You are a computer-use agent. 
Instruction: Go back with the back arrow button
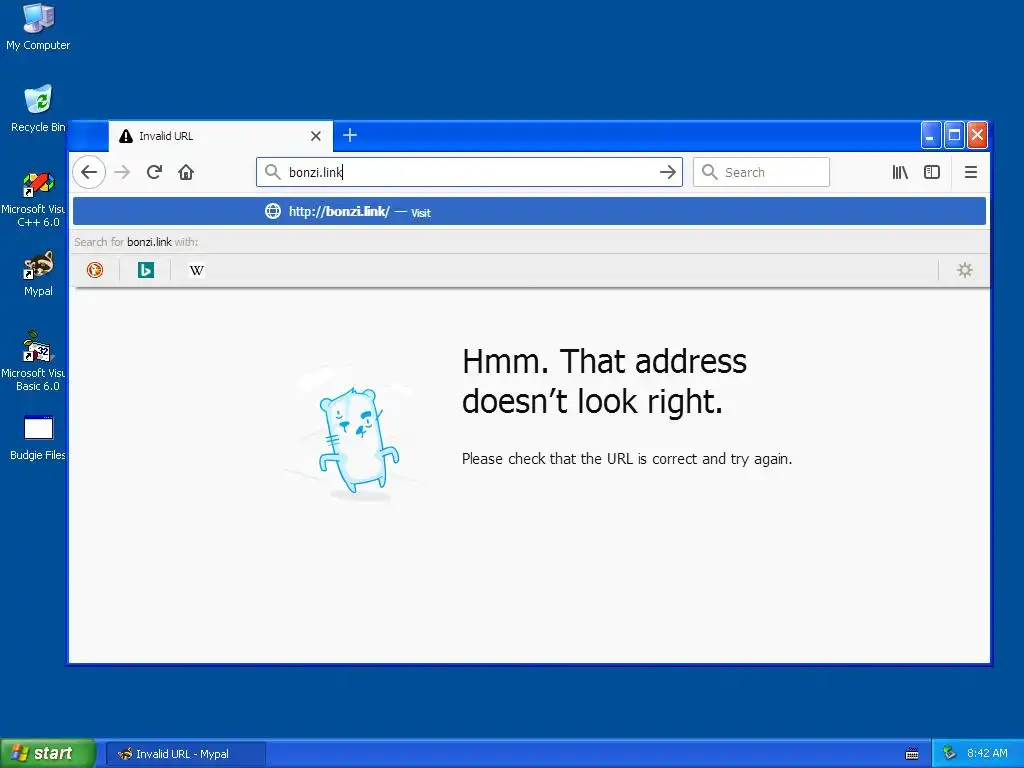[89, 172]
